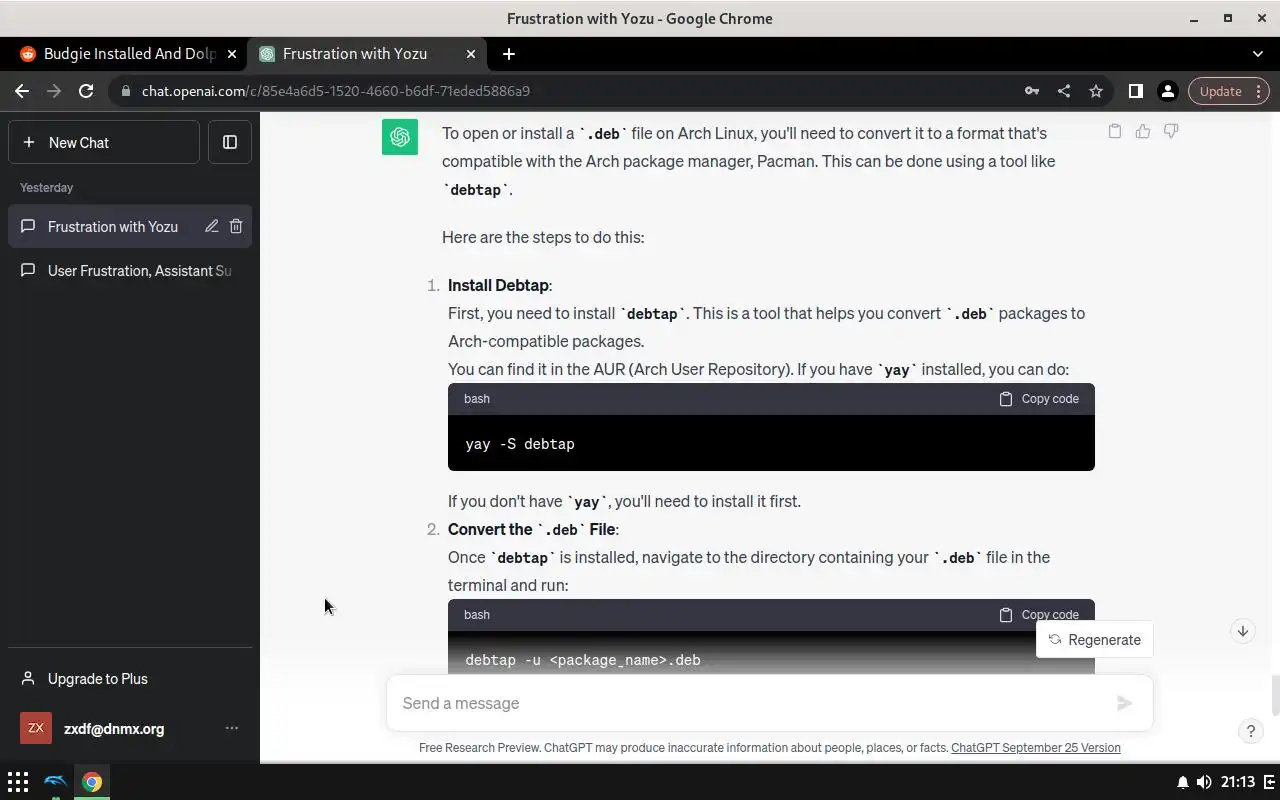This screenshot has height=800, width=1280.
Task: Open the applications grid menu in taskbar
Action: tap(18, 782)
